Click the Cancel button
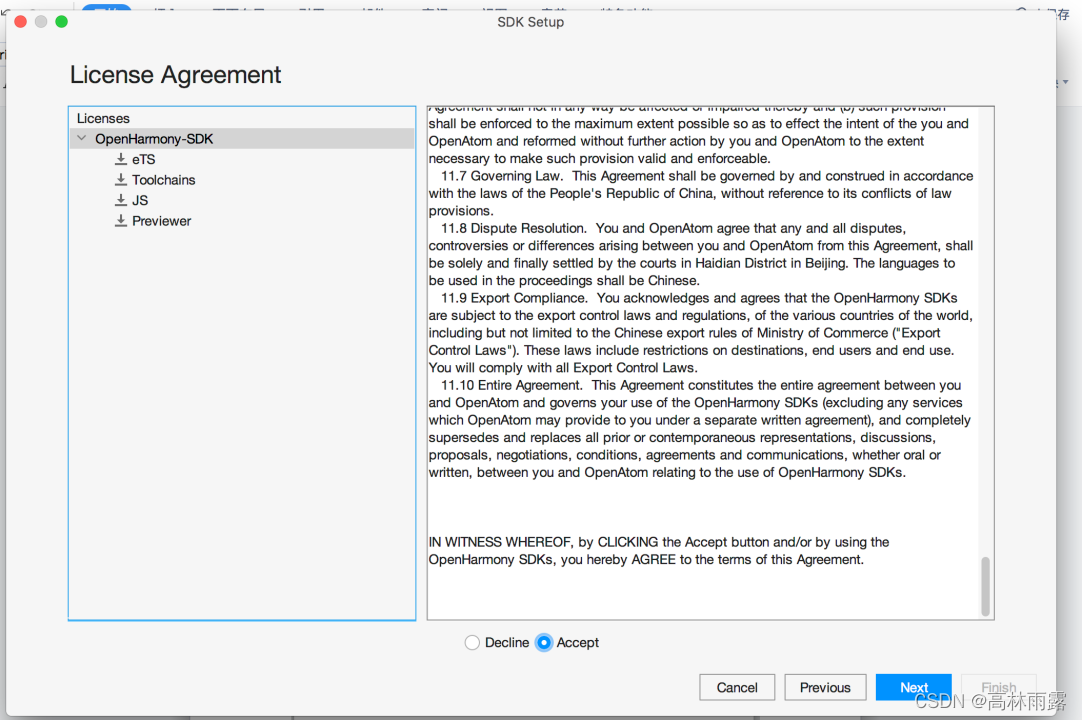The image size is (1082, 720). click(x=737, y=688)
